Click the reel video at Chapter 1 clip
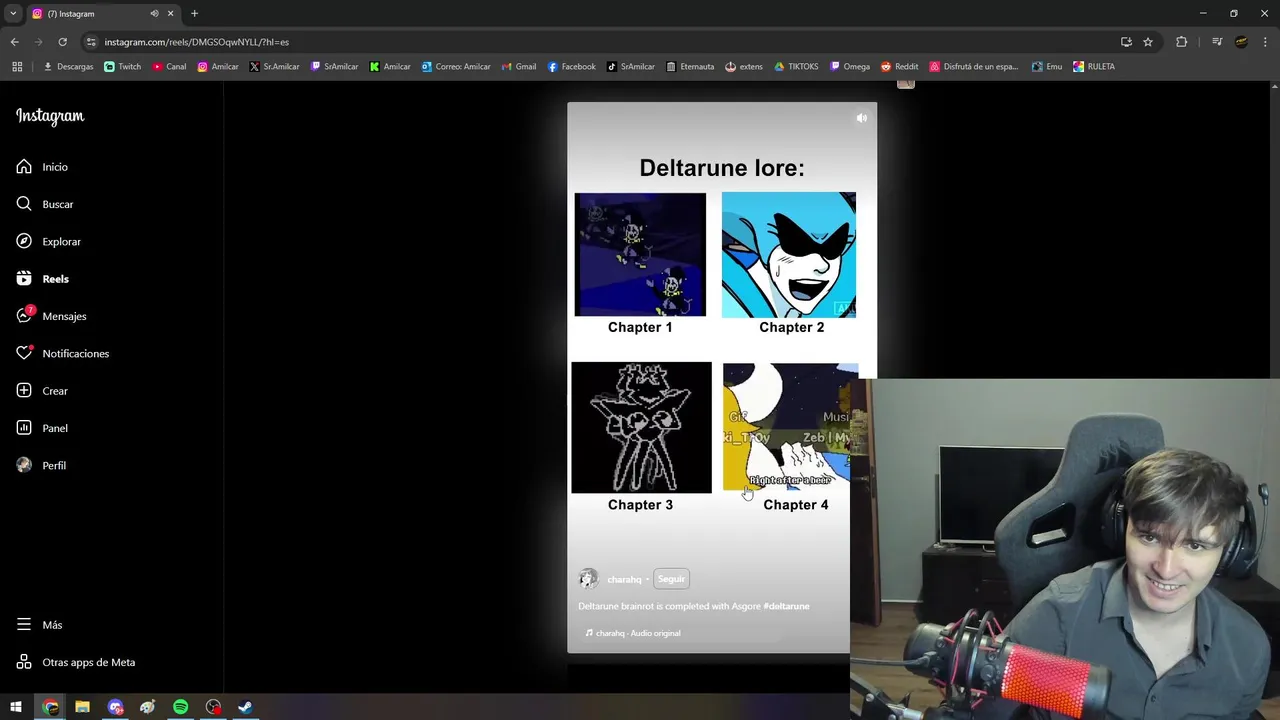 640,254
